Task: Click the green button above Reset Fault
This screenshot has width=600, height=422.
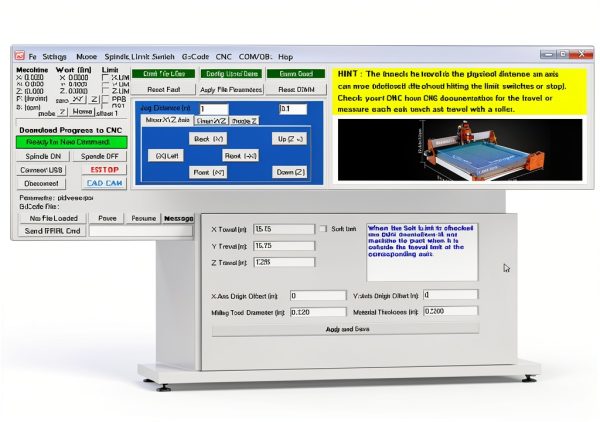Action: coord(163,73)
